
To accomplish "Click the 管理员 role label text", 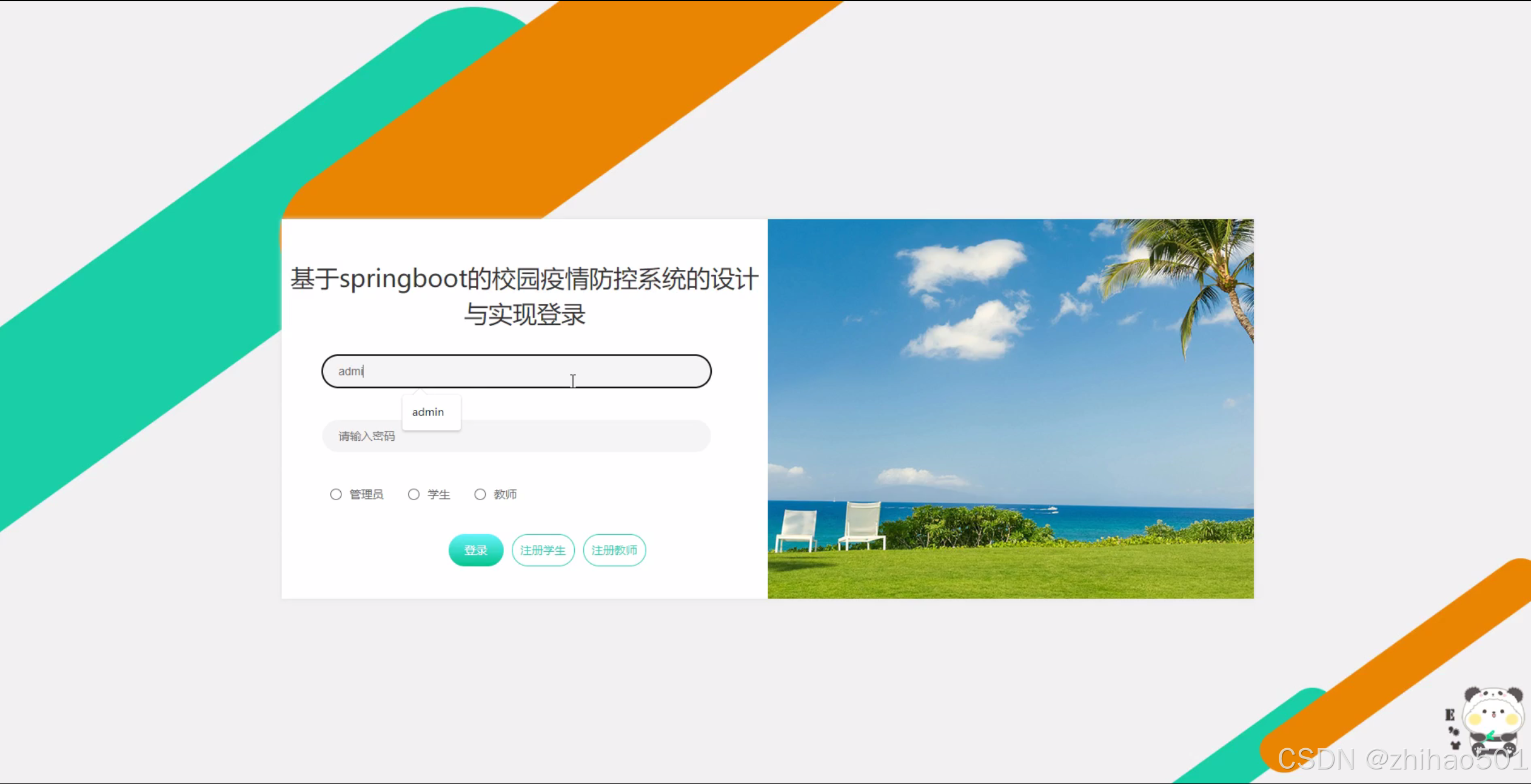I will 366,494.
